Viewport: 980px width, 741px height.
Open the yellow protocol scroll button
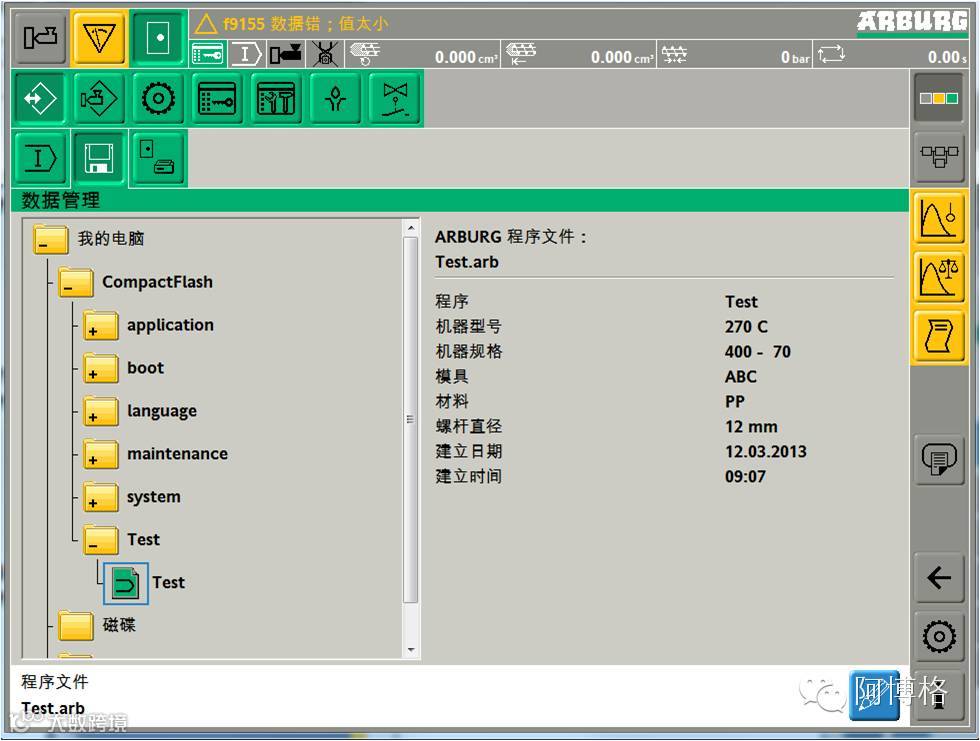coord(938,336)
